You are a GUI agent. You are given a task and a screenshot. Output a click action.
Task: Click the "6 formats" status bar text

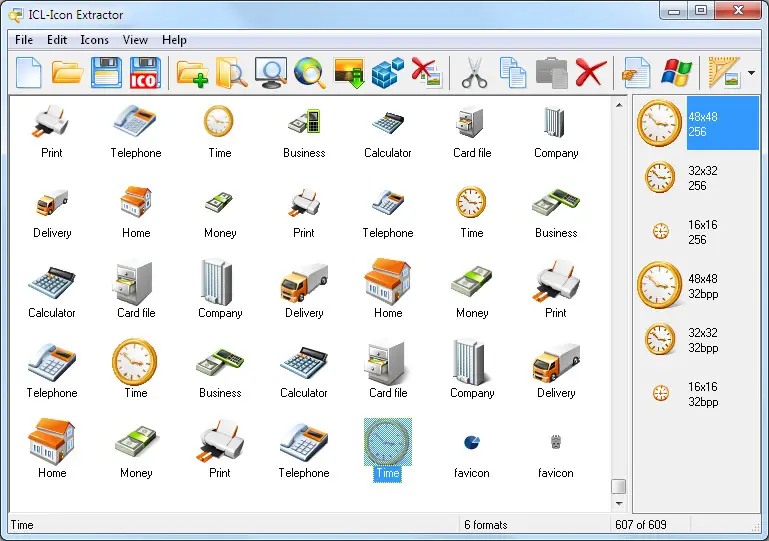coord(486,525)
